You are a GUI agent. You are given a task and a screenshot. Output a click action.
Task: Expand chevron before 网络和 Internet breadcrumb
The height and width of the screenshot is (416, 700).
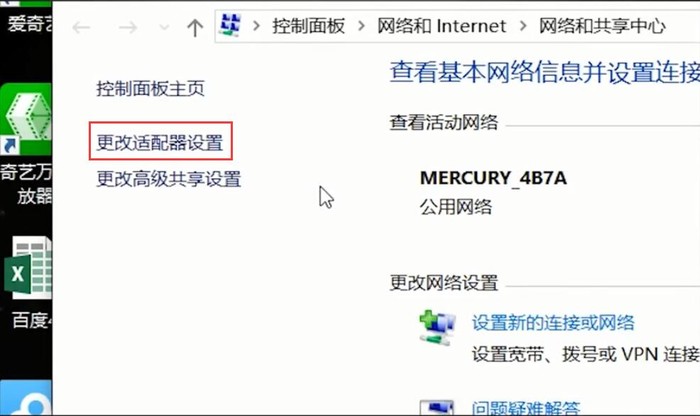361,26
